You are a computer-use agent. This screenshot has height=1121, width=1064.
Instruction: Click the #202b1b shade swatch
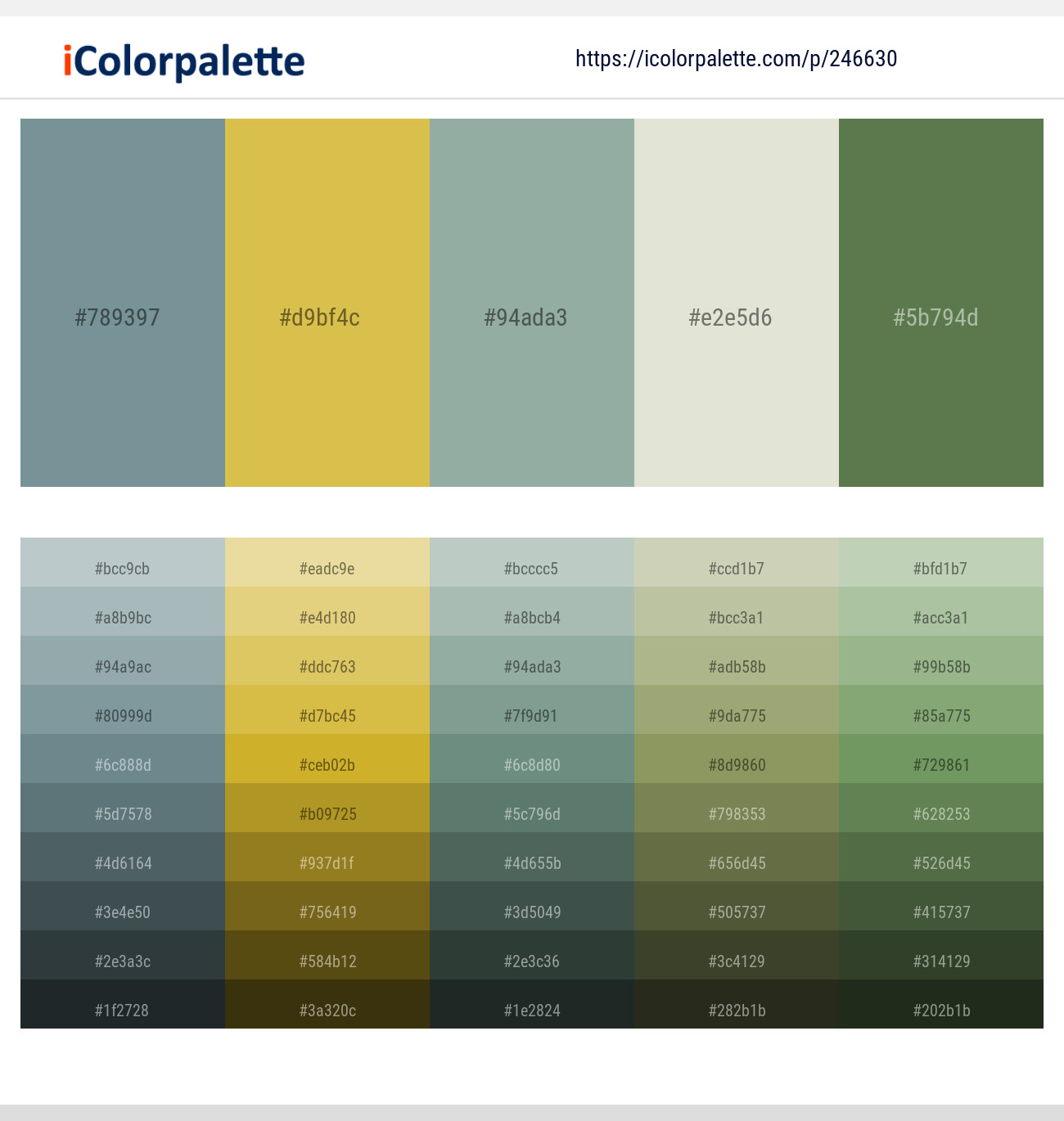940,1011
